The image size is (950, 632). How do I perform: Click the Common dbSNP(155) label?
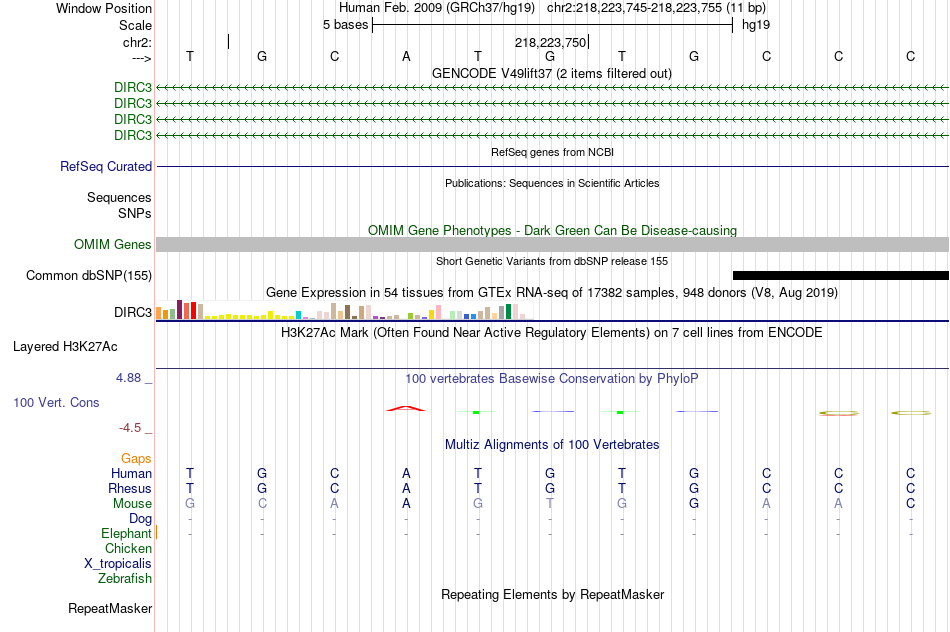click(89, 276)
